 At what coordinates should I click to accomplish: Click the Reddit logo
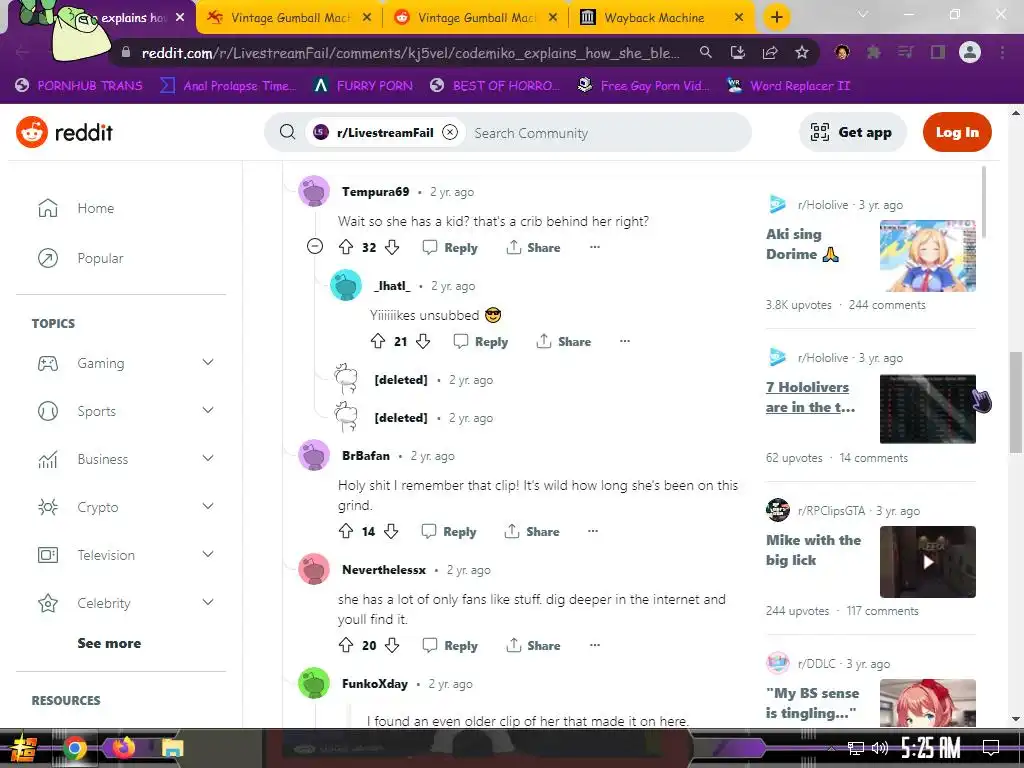point(64,133)
